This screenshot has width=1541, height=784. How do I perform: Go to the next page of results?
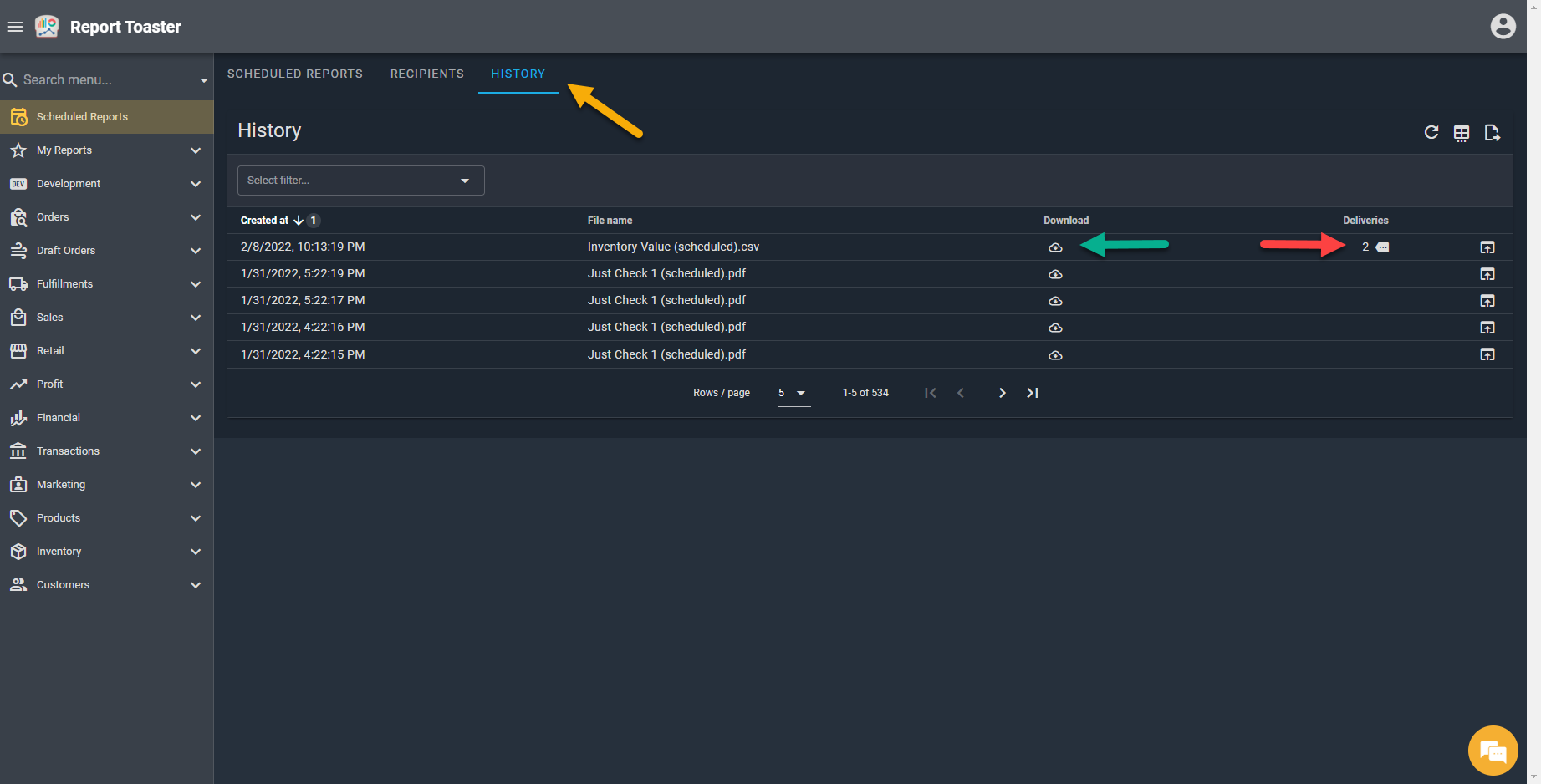(1002, 393)
